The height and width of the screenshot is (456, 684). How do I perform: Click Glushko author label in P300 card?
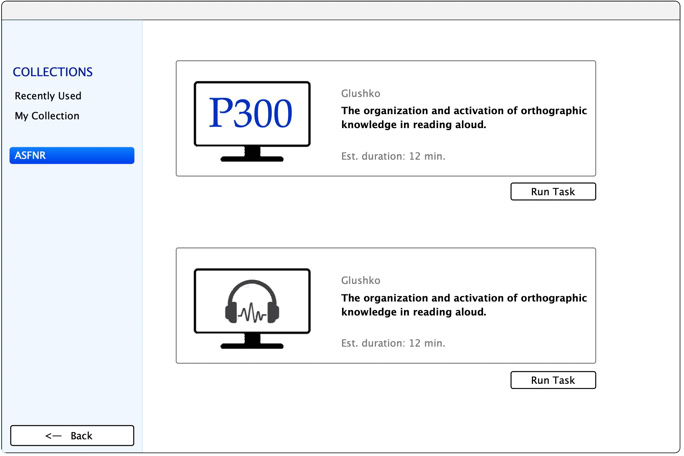(x=361, y=94)
